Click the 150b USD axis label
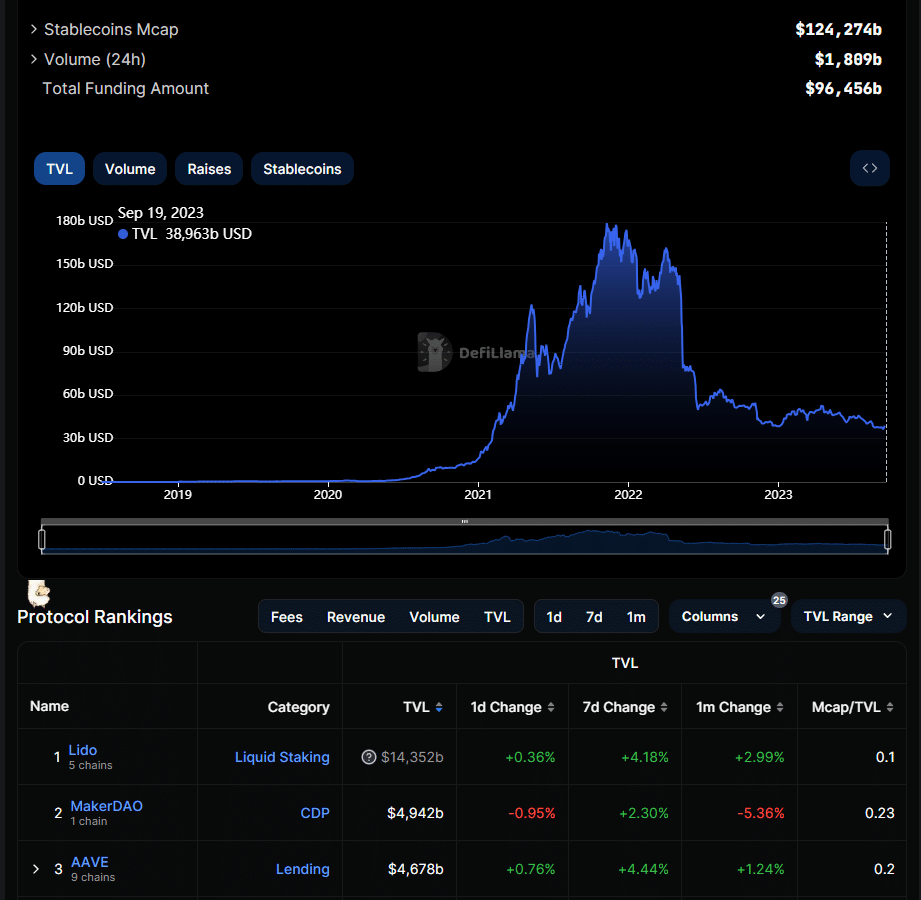Screen dimensions: 921x900 pyautogui.click(x=85, y=264)
